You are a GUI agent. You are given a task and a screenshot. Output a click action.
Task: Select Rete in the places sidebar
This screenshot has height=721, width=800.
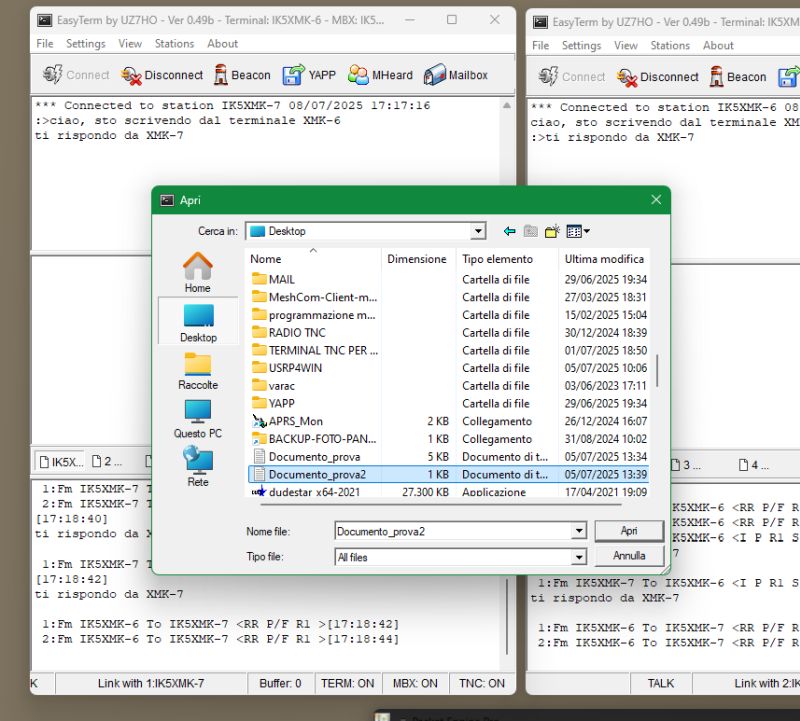(198, 466)
